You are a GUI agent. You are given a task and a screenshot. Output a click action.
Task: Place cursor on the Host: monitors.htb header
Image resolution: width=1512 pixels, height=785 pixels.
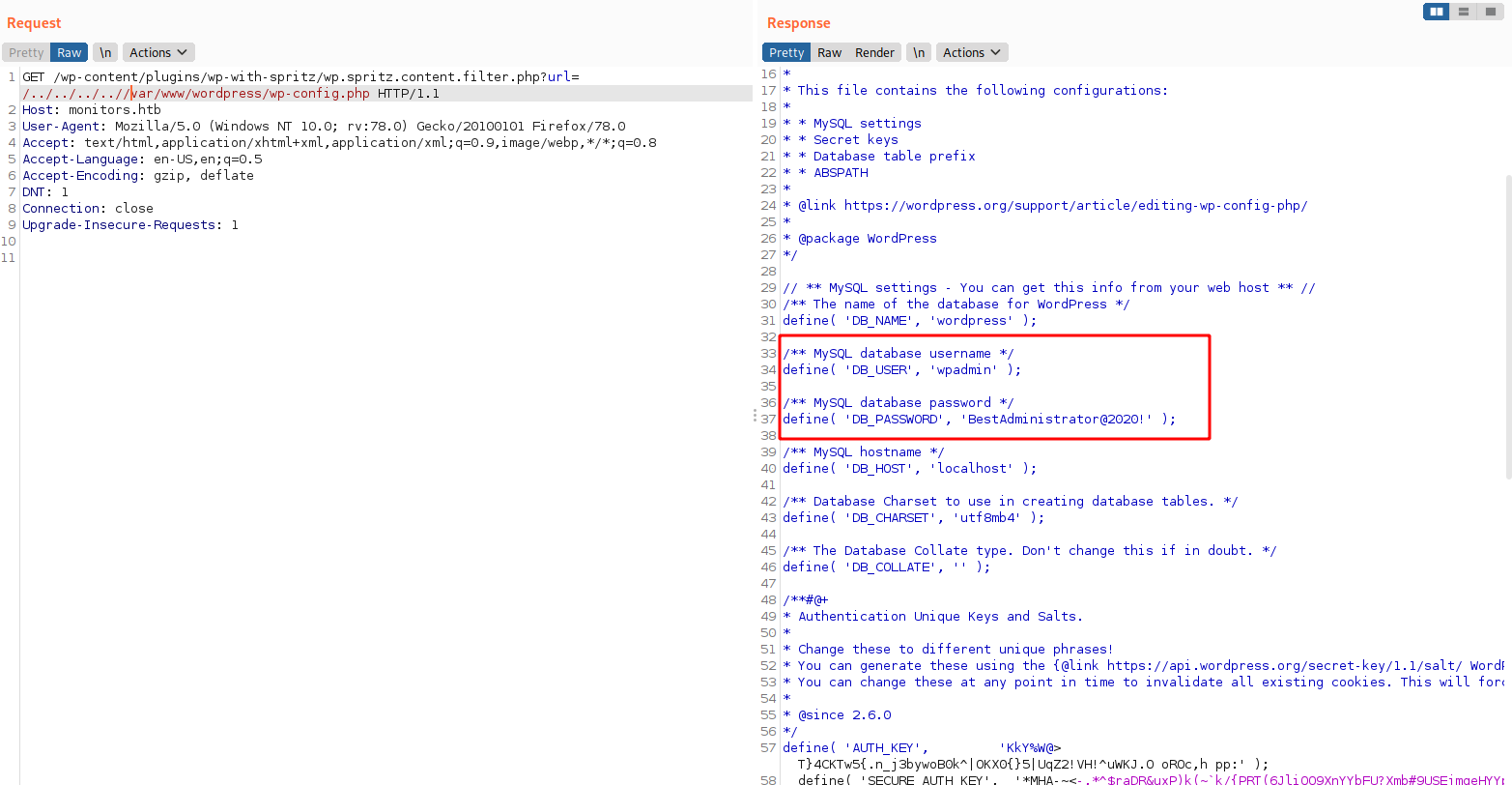click(x=92, y=110)
